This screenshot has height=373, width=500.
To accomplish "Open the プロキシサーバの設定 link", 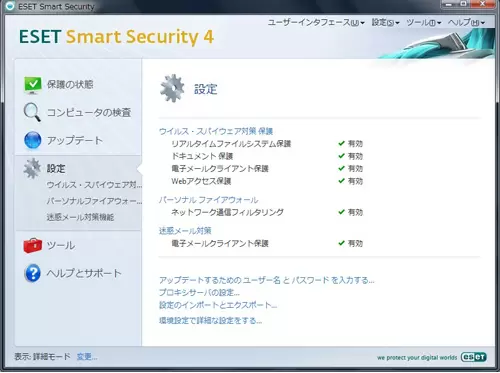I will pos(199,292).
